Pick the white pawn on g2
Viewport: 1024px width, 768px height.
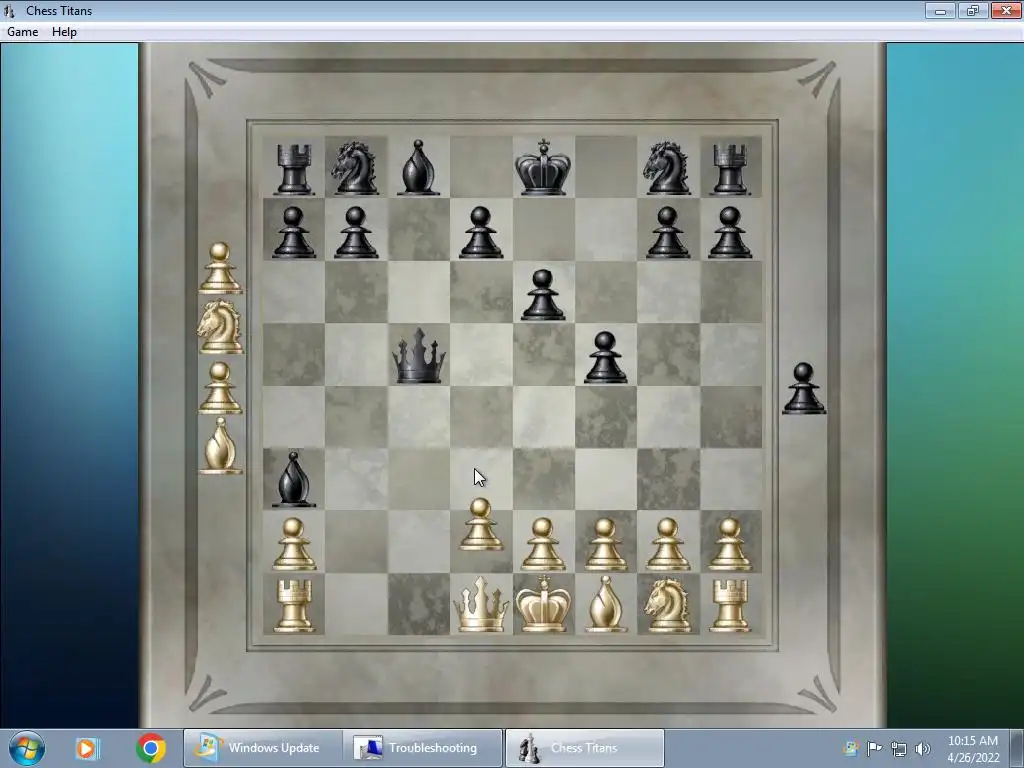(x=667, y=544)
